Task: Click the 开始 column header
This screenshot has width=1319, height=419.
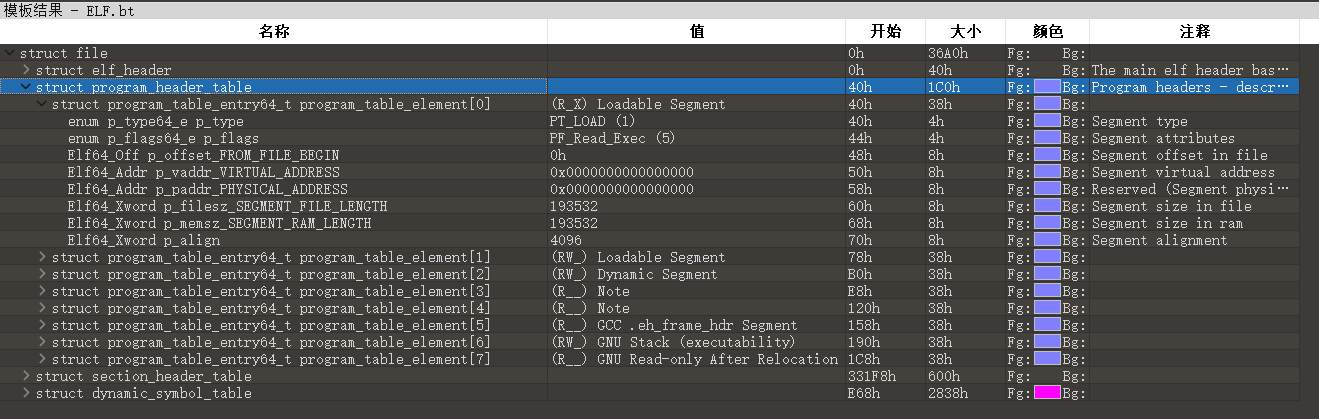Action: click(886, 32)
